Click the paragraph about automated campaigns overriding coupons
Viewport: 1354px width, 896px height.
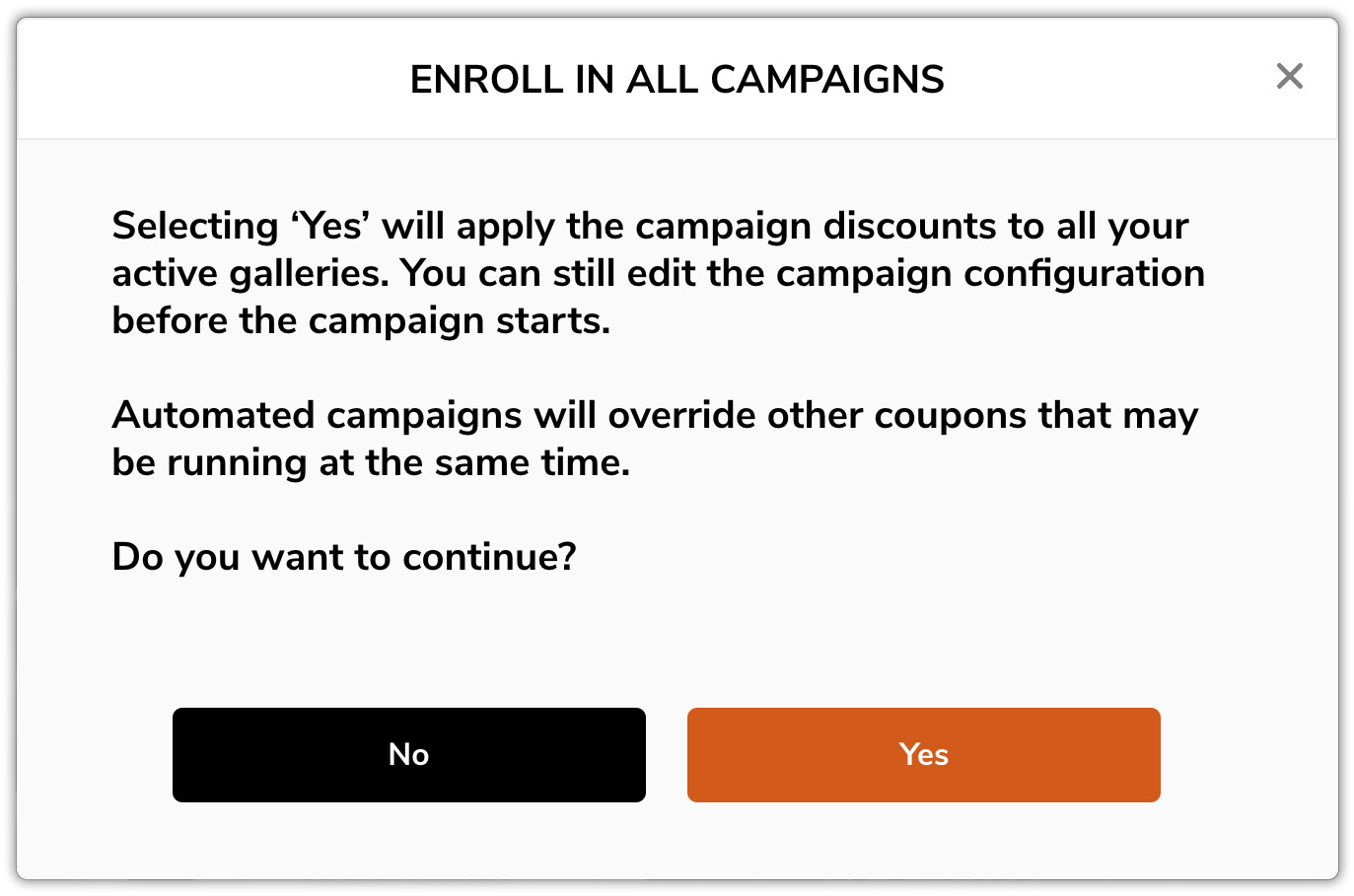pyautogui.click(x=655, y=439)
